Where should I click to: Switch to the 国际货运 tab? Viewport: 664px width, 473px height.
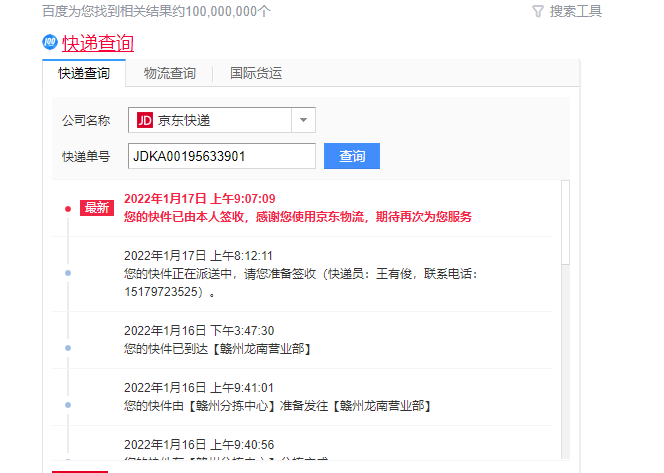pos(256,73)
